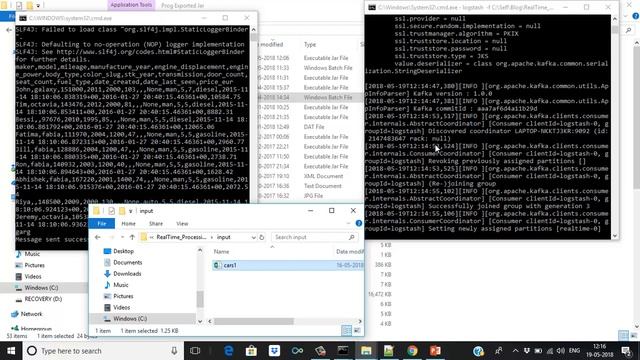640x360 pixels.
Task: Select Desktop in input window navigation pane
Action: coord(123,251)
